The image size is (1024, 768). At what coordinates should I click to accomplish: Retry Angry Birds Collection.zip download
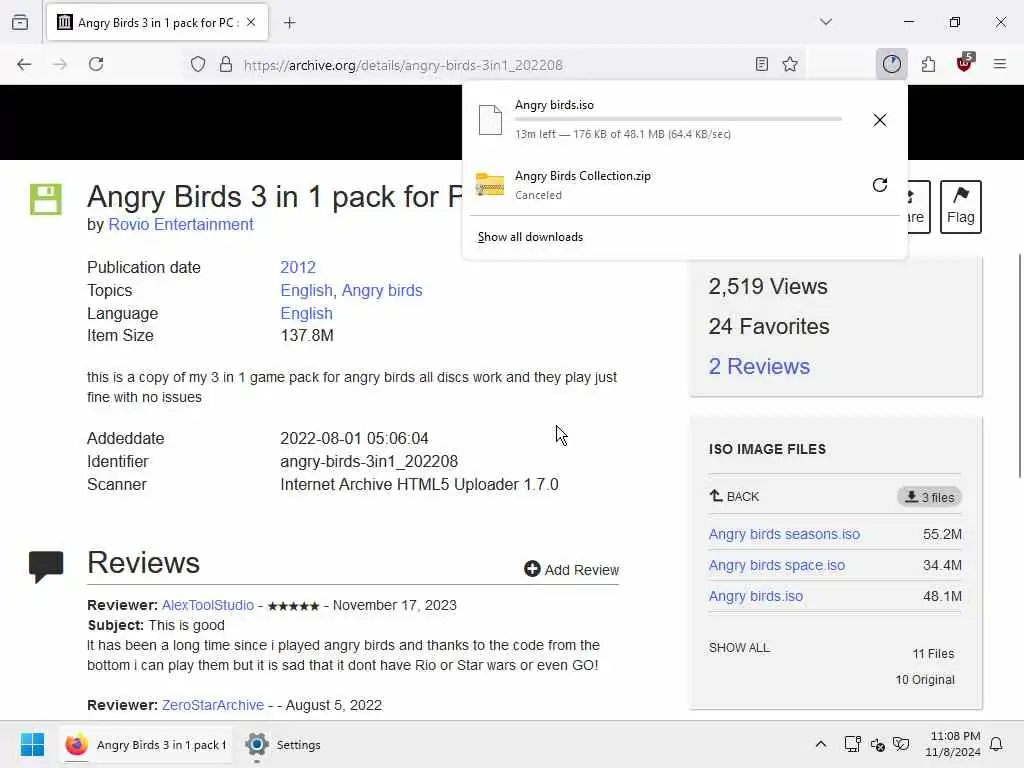tap(880, 185)
